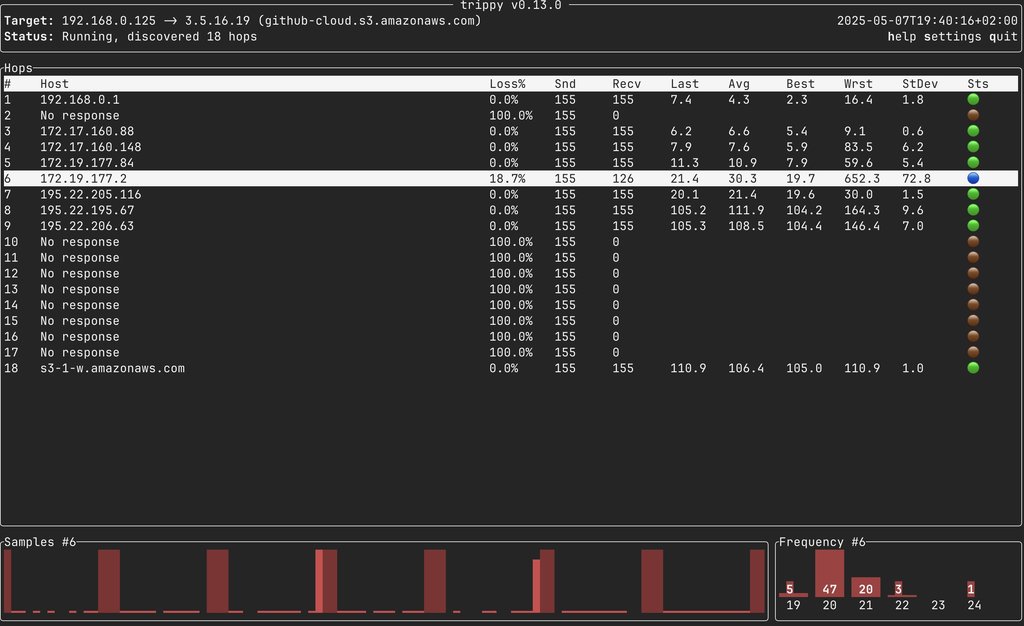Click the green status dot for 172.17.160.88

click(x=973, y=131)
